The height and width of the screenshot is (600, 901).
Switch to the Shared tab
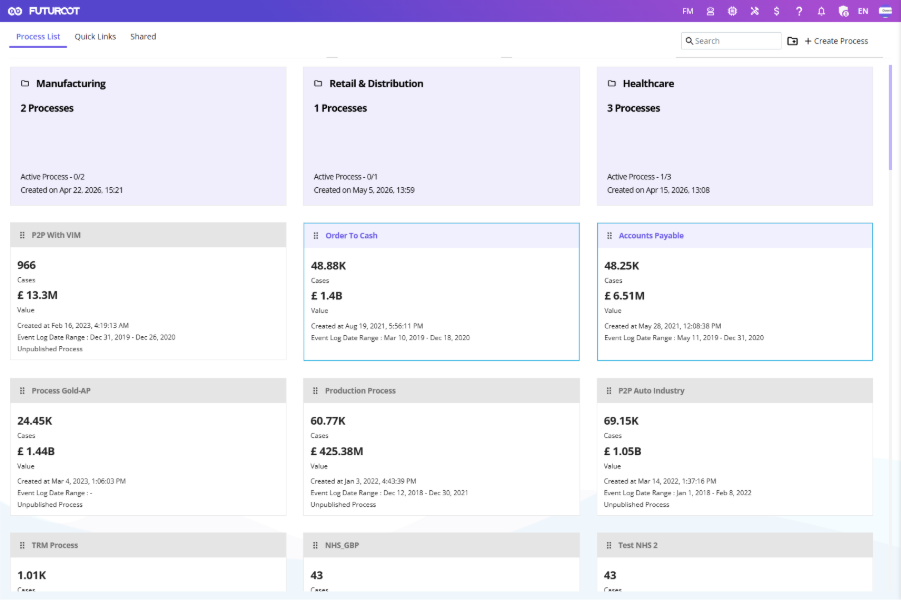[x=143, y=36]
